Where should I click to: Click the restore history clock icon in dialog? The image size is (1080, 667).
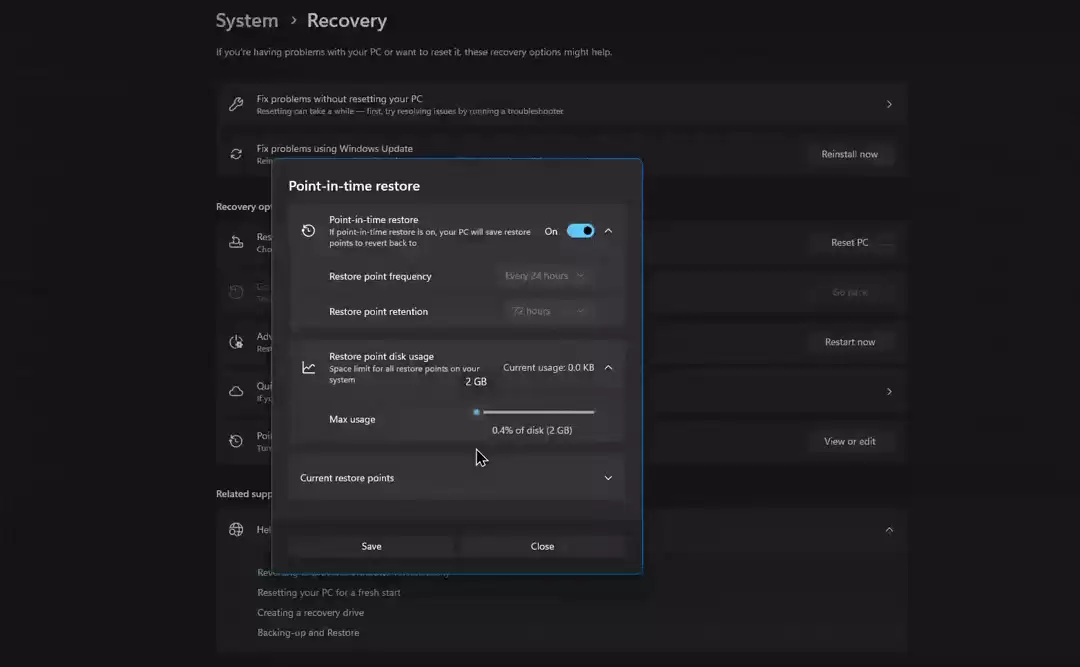pos(309,231)
